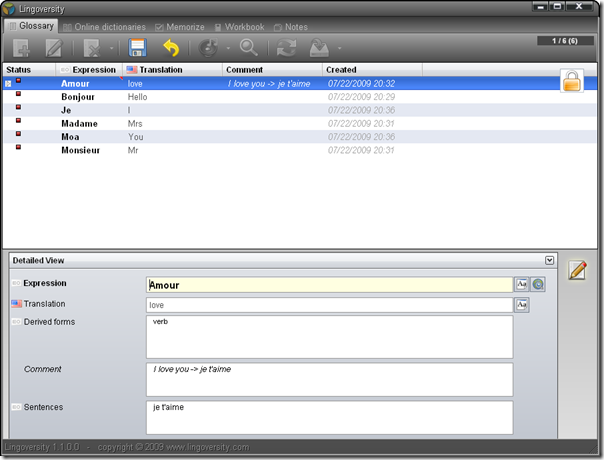Click the refresh arrows toolbar icon
Image resolution: width=604 pixels, height=460 pixels.
(x=287, y=48)
